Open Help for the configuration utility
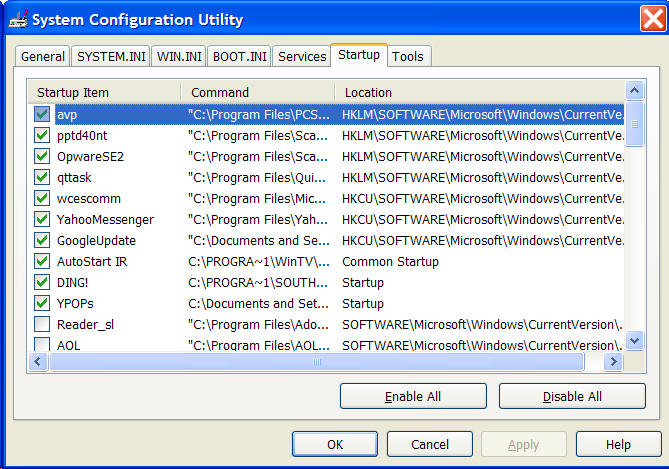This screenshot has width=669, height=469. pyautogui.click(x=618, y=444)
